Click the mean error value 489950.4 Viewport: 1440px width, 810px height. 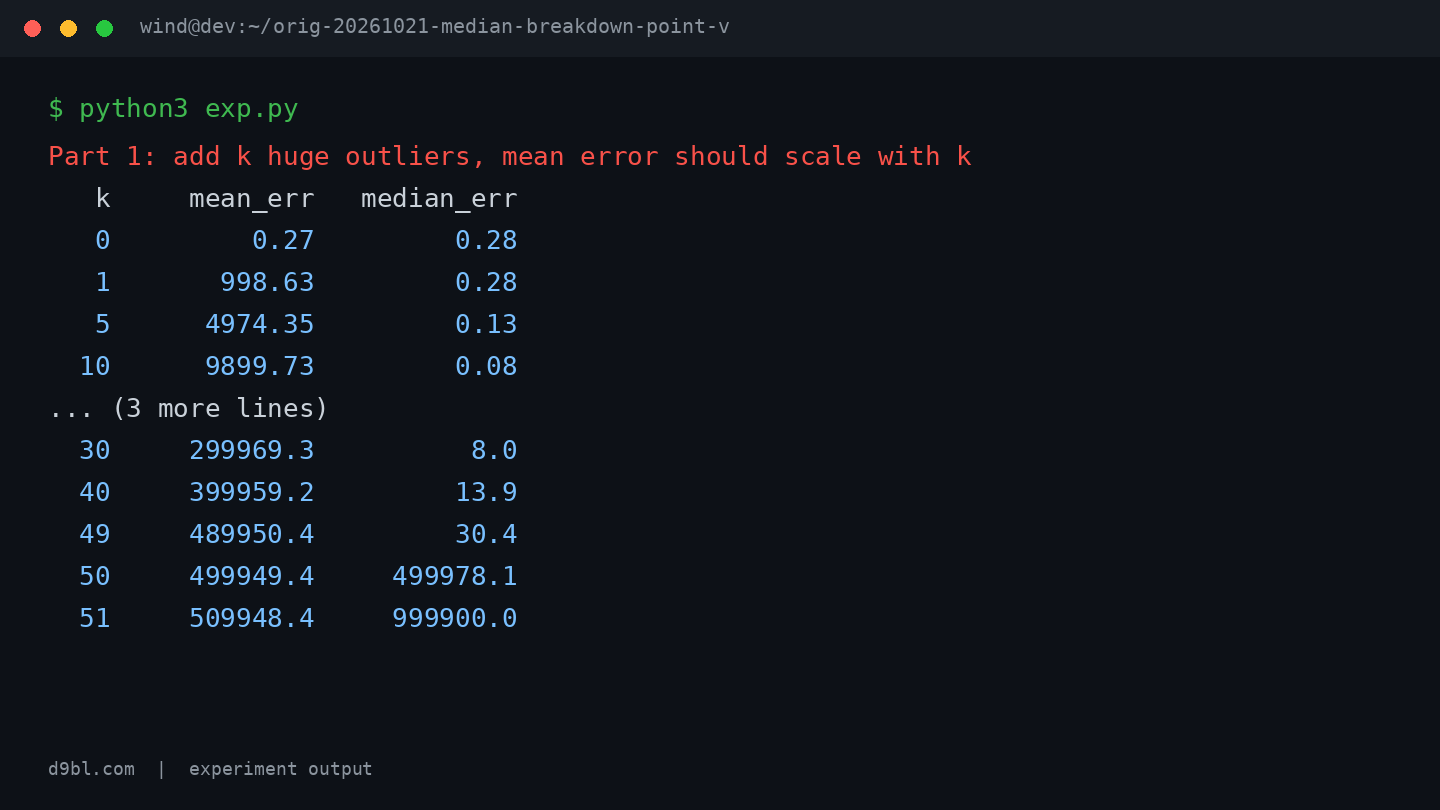tap(252, 534)
